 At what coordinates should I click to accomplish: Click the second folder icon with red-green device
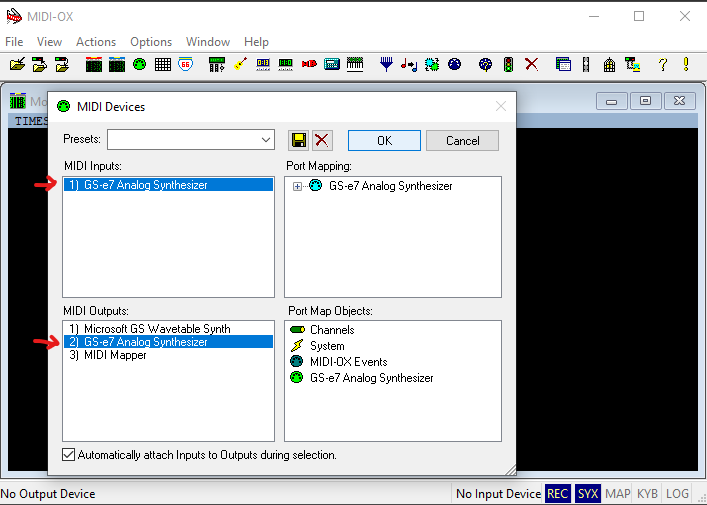tap(40, 64)
